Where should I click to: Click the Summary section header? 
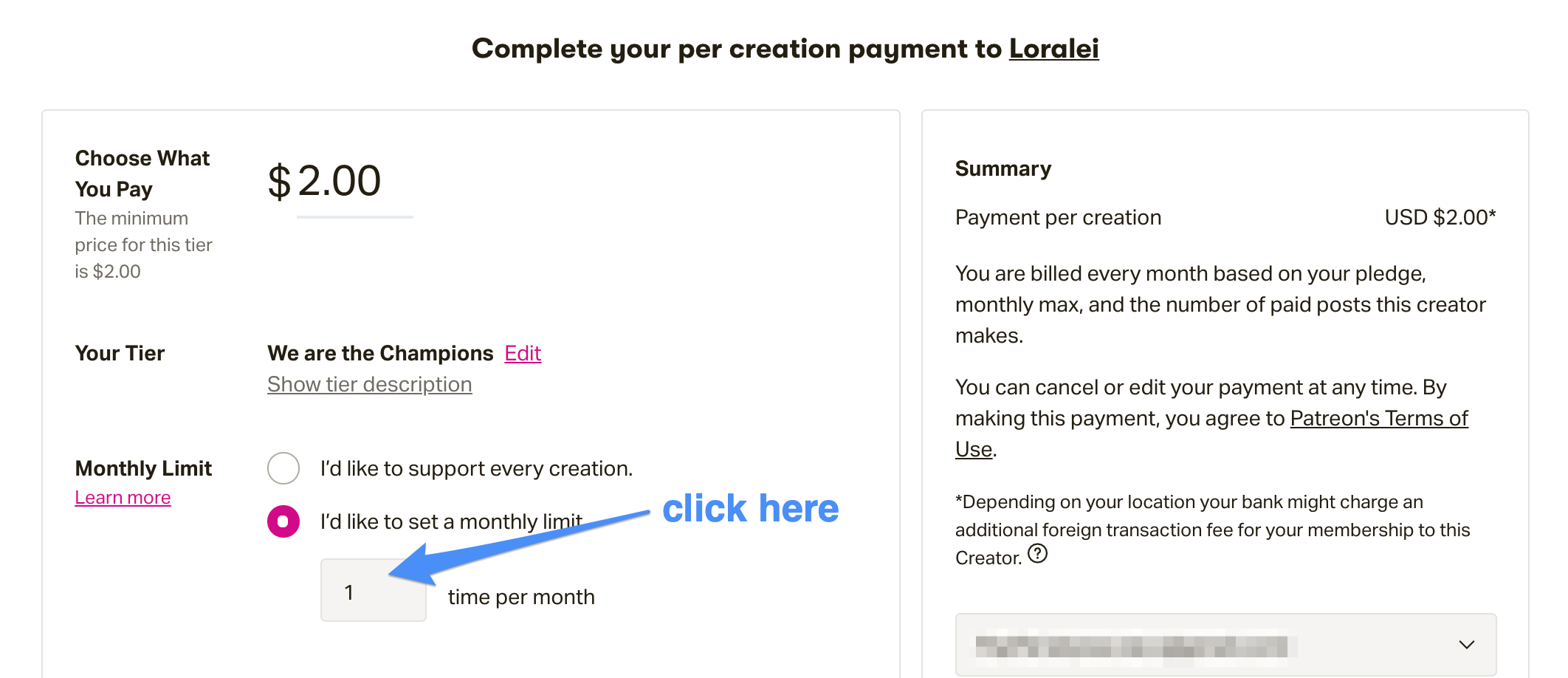(x=1003, y=168)
